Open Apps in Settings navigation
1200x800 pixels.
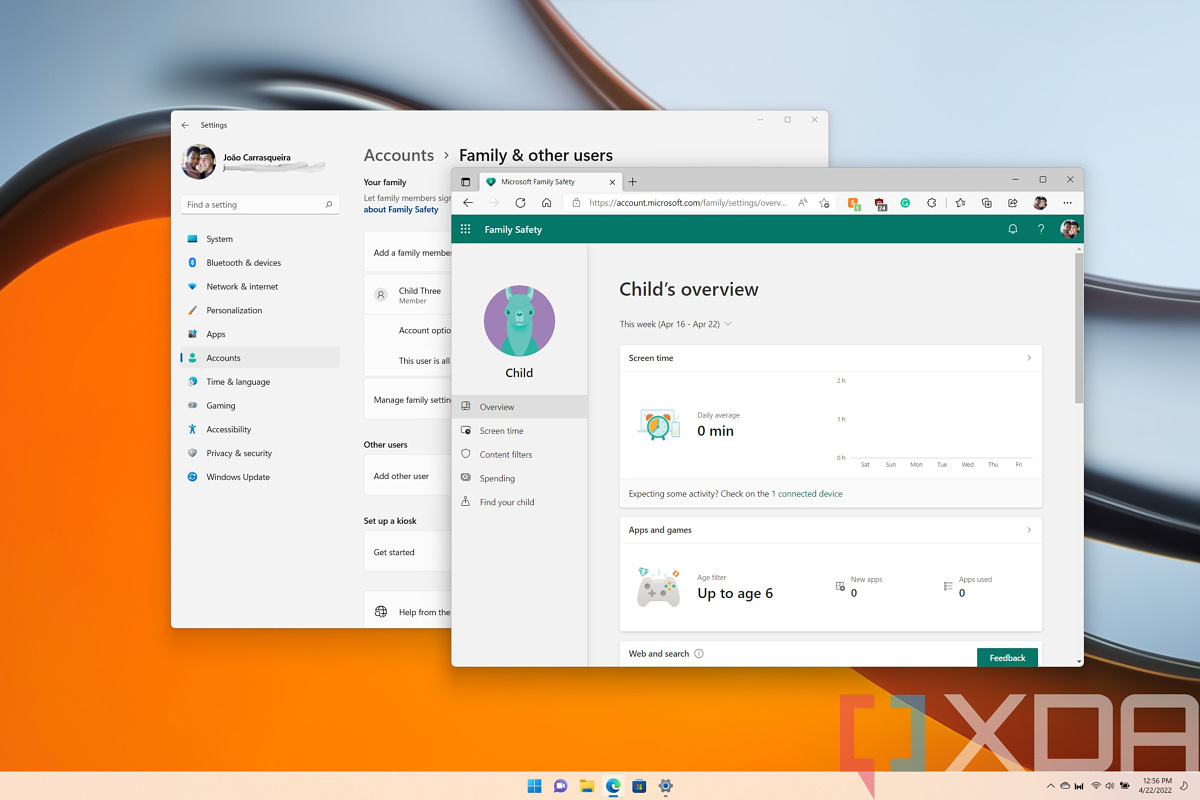(260, 334)
